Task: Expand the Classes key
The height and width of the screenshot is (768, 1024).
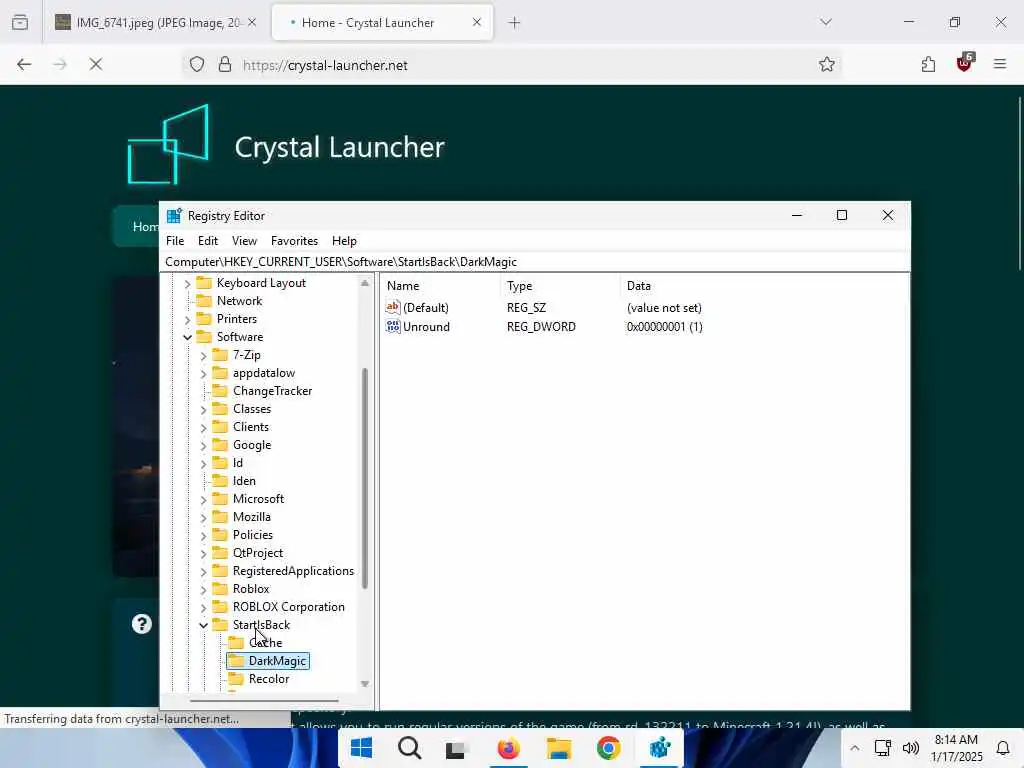Action: 203,409
